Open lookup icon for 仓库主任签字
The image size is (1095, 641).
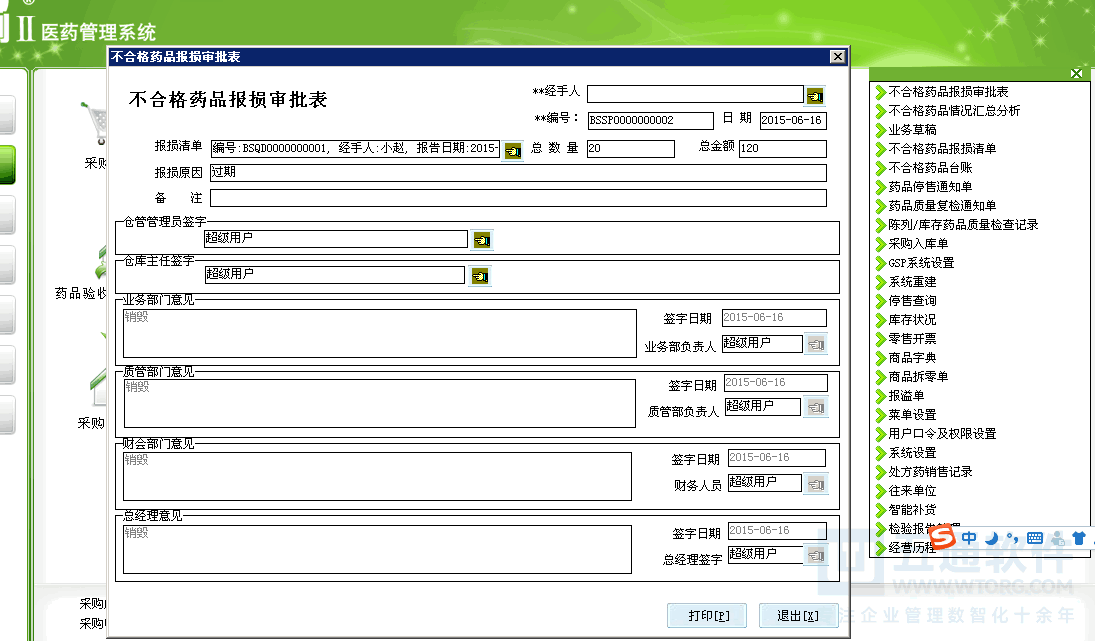point(480,277)
